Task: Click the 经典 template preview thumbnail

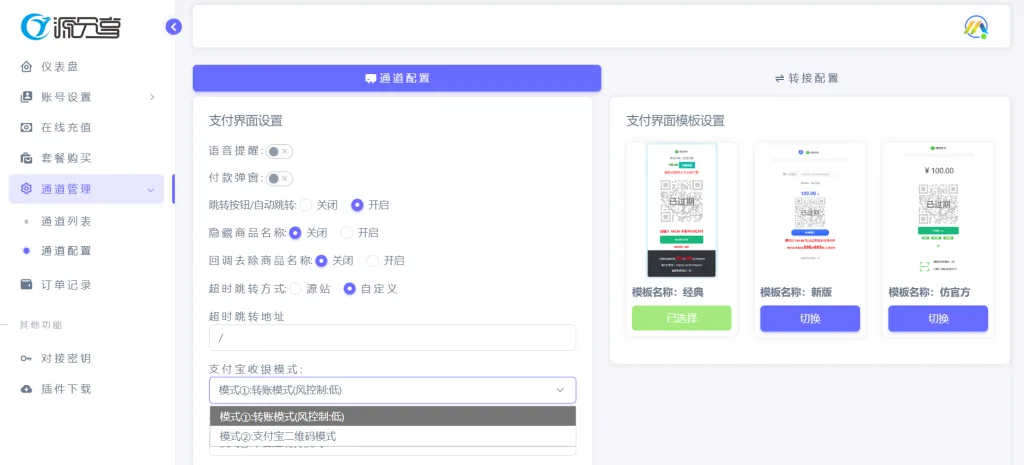Action: point(682,210)
